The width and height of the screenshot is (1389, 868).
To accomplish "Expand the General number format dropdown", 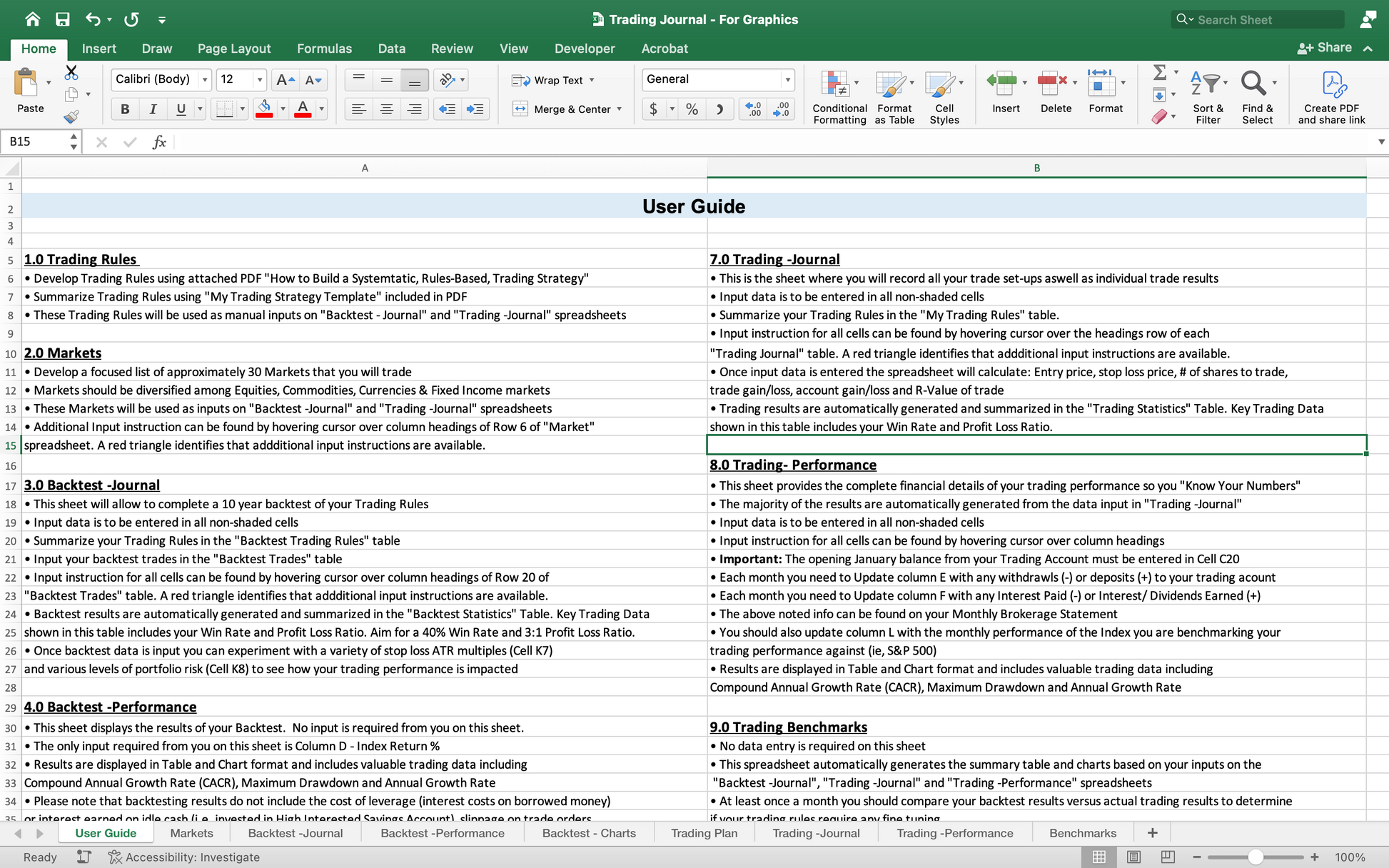I will pos(787,79).
